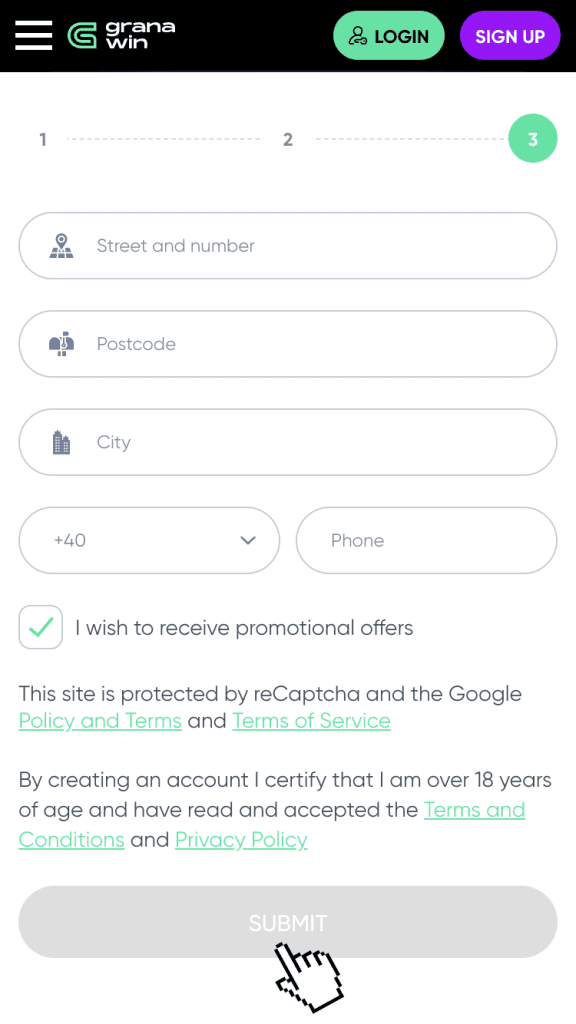Click the city buildings icon
This screenshot has height=1024, width=576.
coord(61,442)
